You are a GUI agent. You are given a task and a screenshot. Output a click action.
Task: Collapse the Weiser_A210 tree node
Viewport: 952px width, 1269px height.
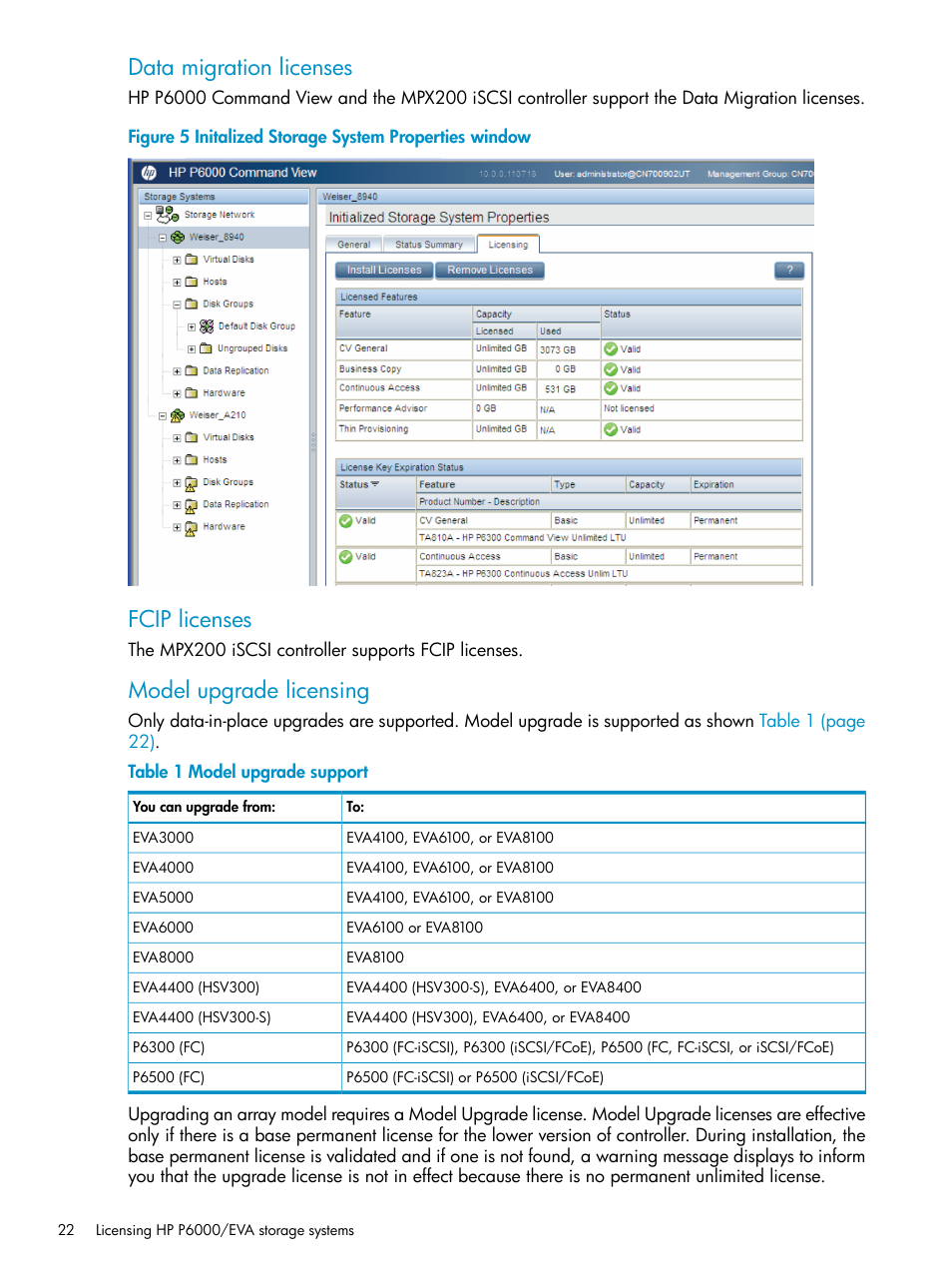[163, 416]
